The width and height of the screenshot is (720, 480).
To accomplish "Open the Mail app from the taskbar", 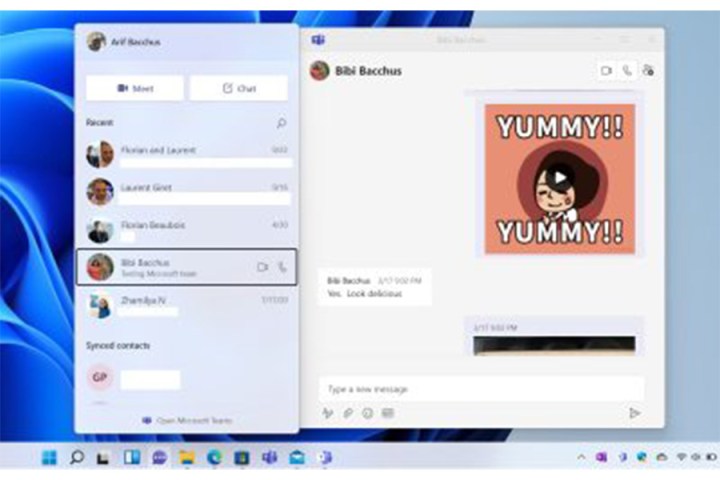I will (x=297, y=457).
